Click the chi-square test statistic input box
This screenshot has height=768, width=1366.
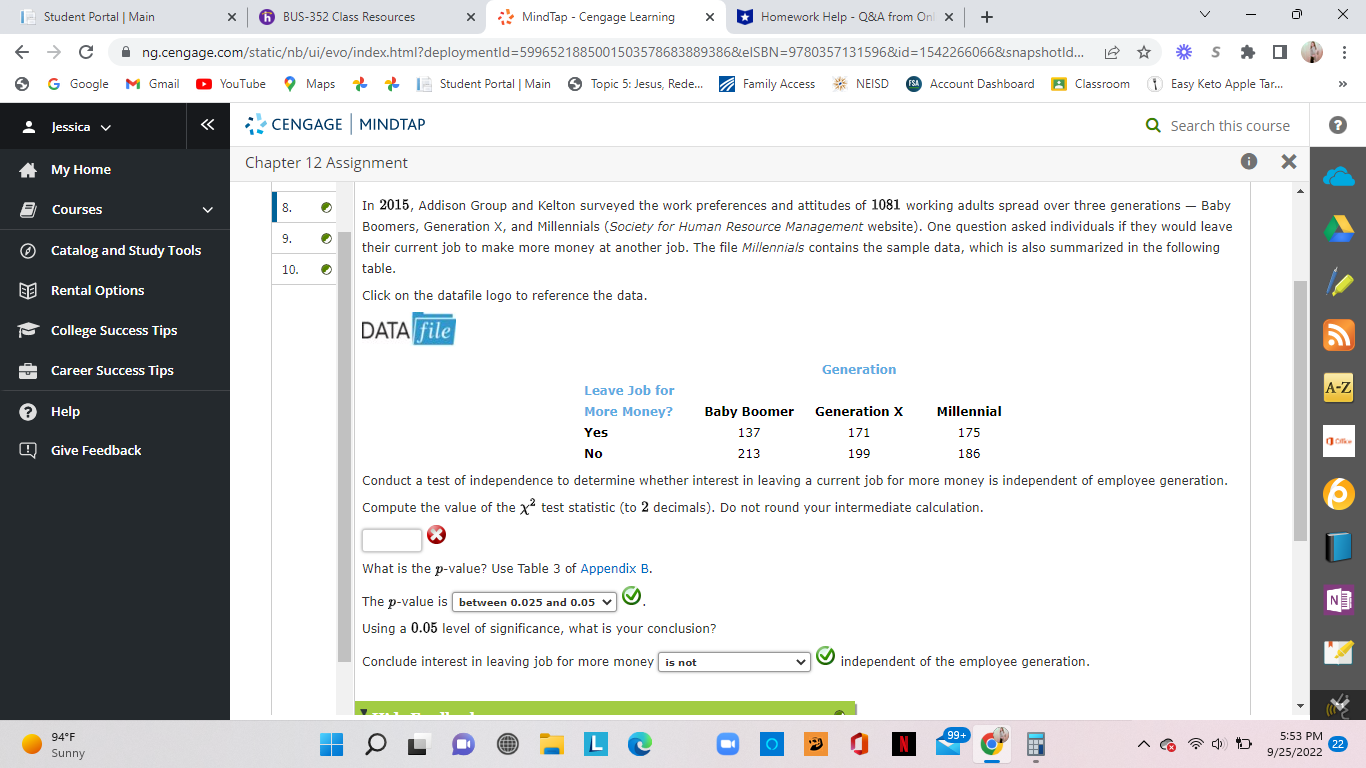[x=391, y=539]
